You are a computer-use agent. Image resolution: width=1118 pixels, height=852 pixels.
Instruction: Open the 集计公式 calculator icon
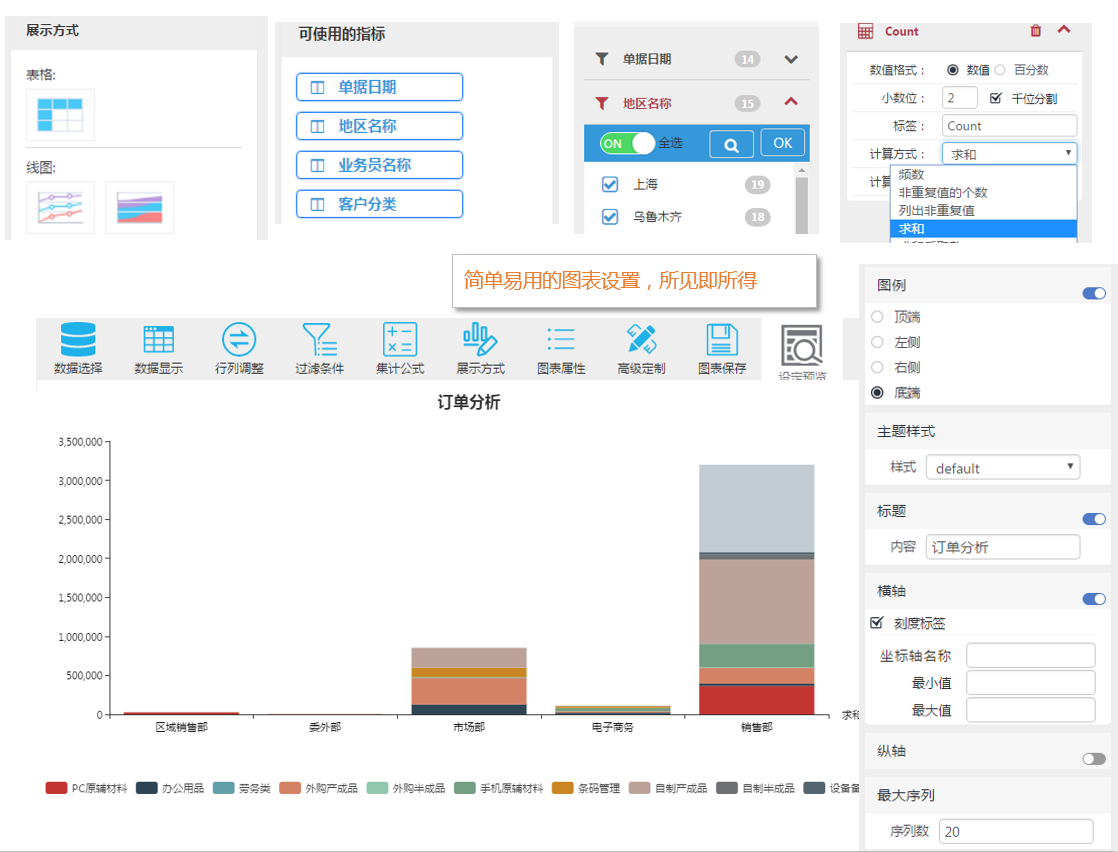coord(400,340)
